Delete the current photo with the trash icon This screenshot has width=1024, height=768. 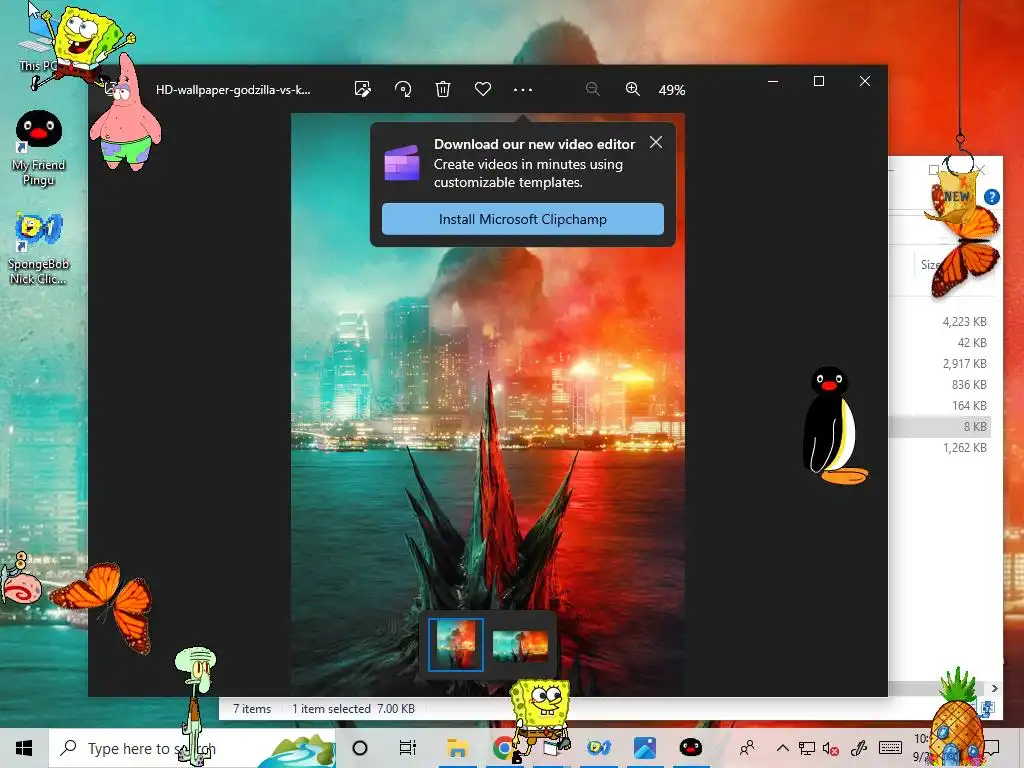pos(443,89)
